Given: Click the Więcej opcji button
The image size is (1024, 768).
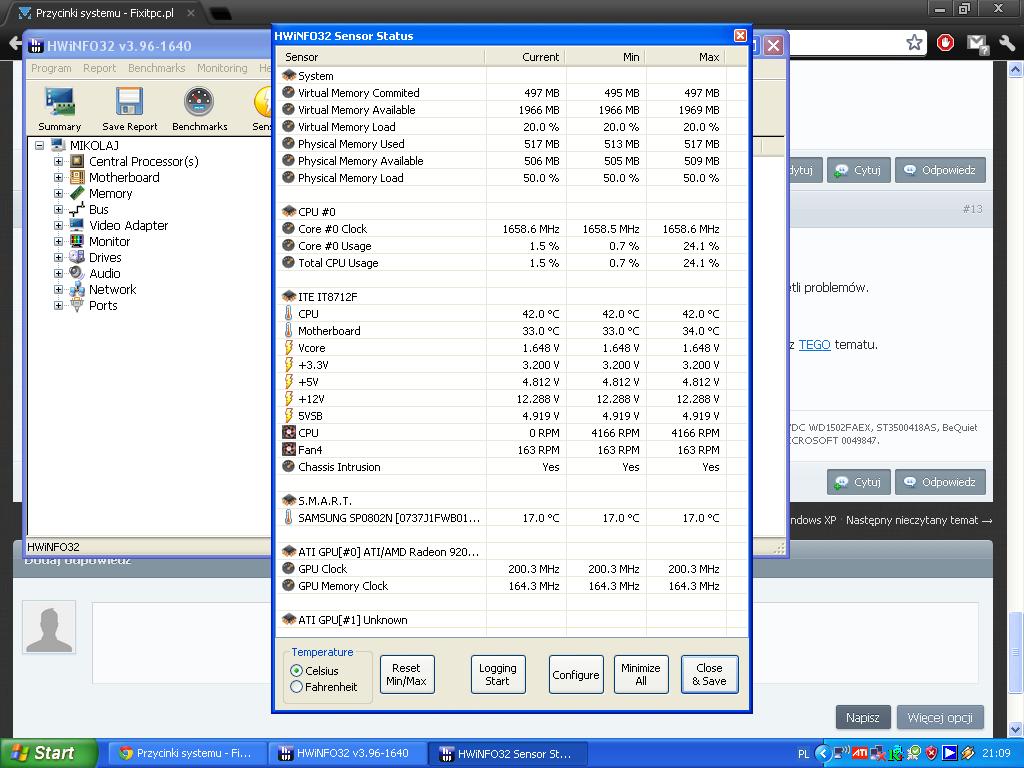Looking at the screenshot, I should pos(940,718).
